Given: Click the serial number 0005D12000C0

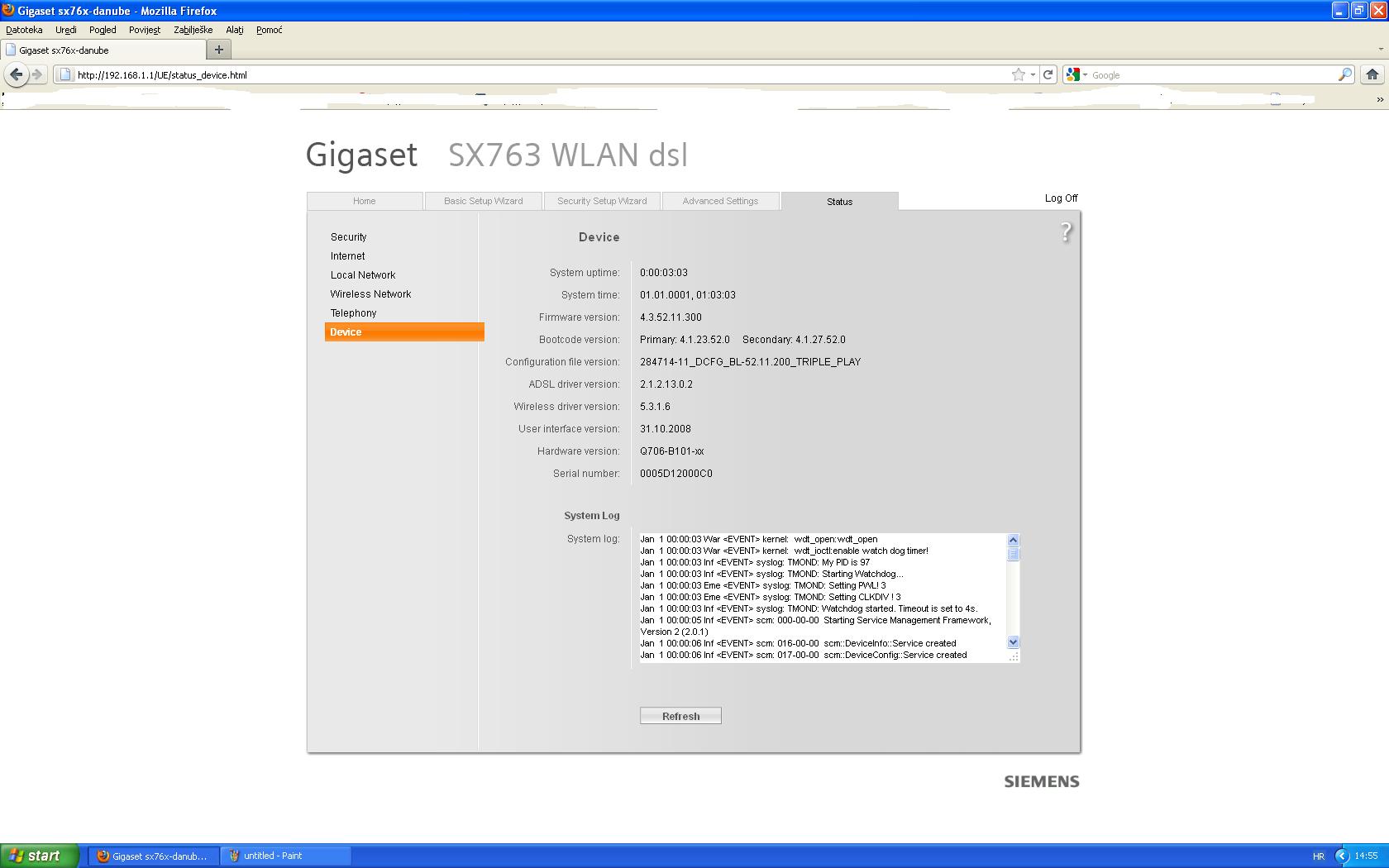Looking at the screenshot, I should coord(676,474).
